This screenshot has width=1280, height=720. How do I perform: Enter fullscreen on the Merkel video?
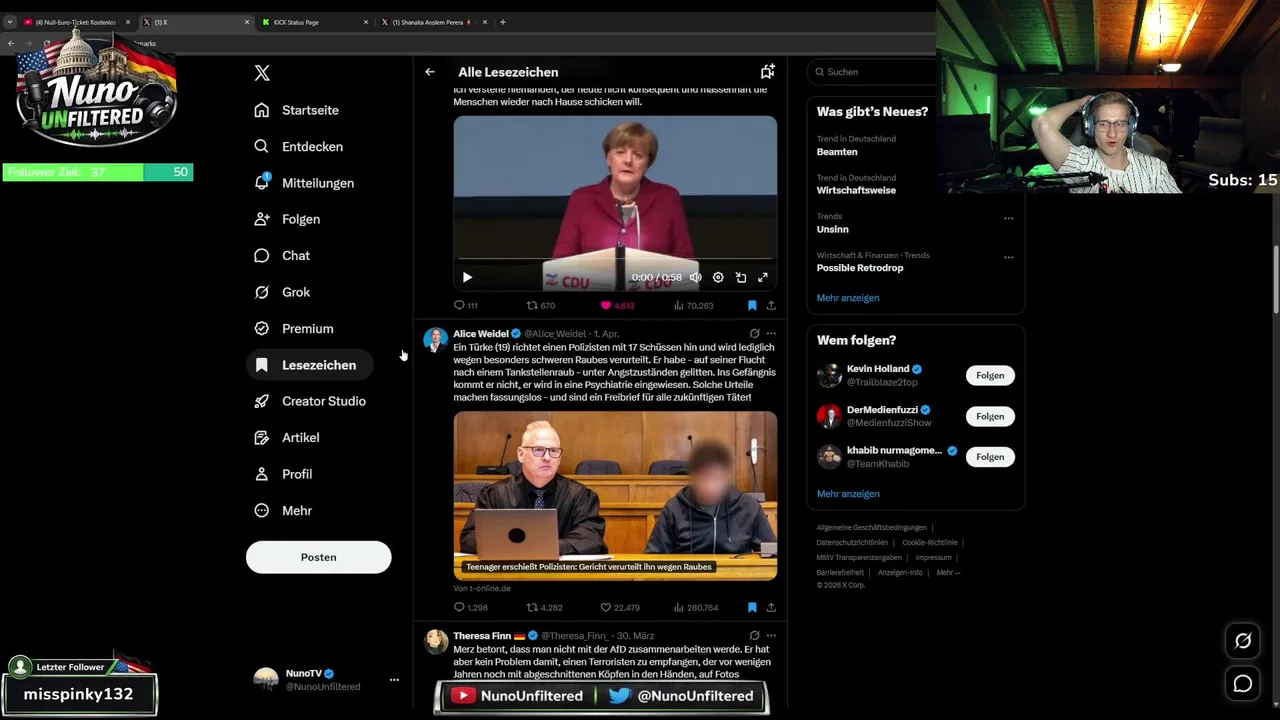[x=763, y=277]
